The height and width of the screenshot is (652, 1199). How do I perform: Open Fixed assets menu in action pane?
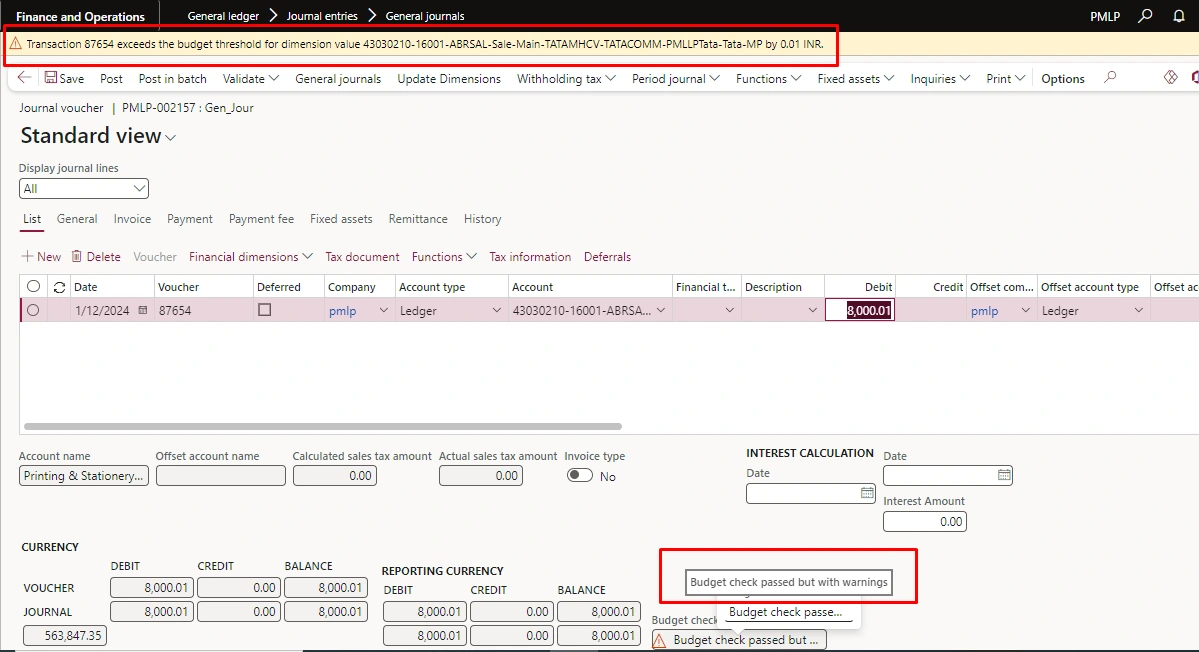(x=856, y=78)
